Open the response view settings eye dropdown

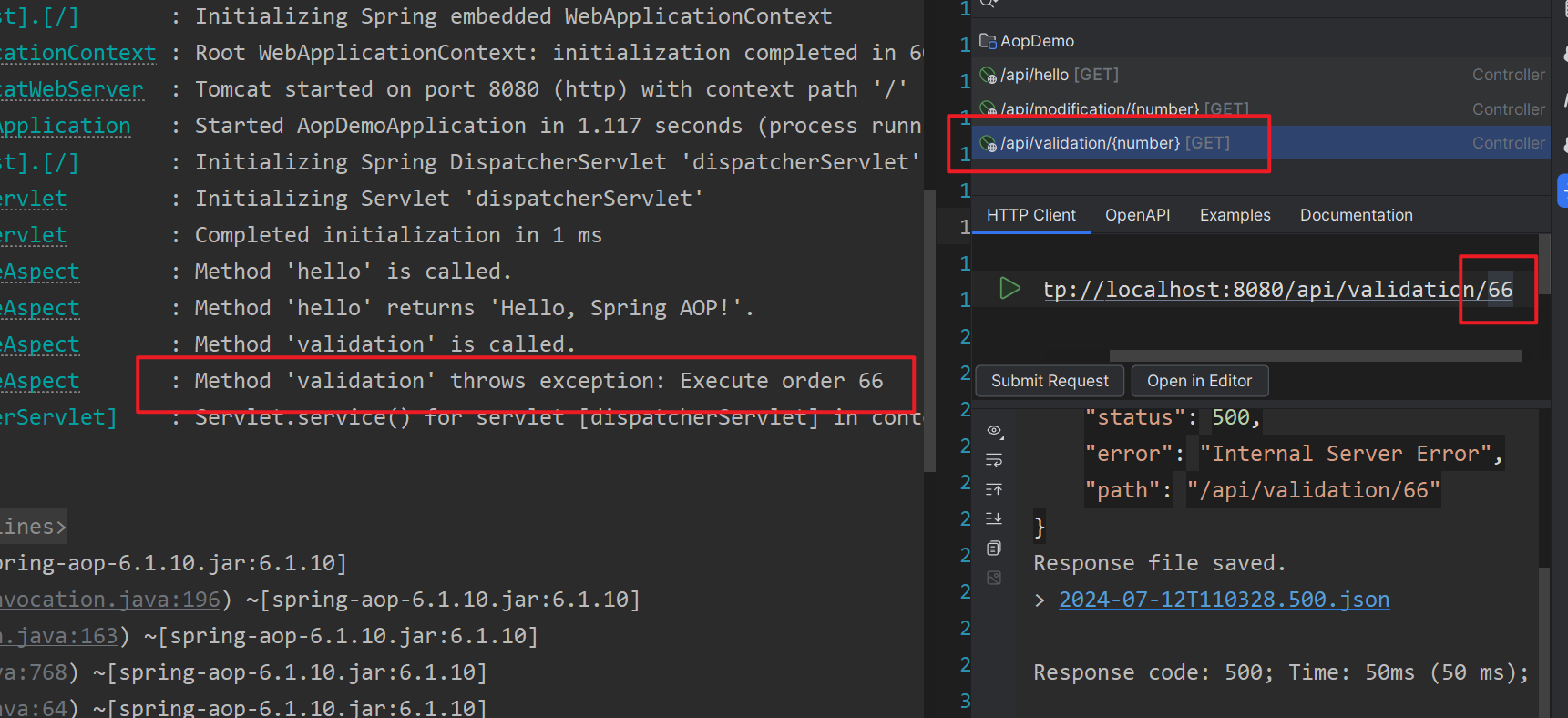pyautogui.click(x=994, y=430)
